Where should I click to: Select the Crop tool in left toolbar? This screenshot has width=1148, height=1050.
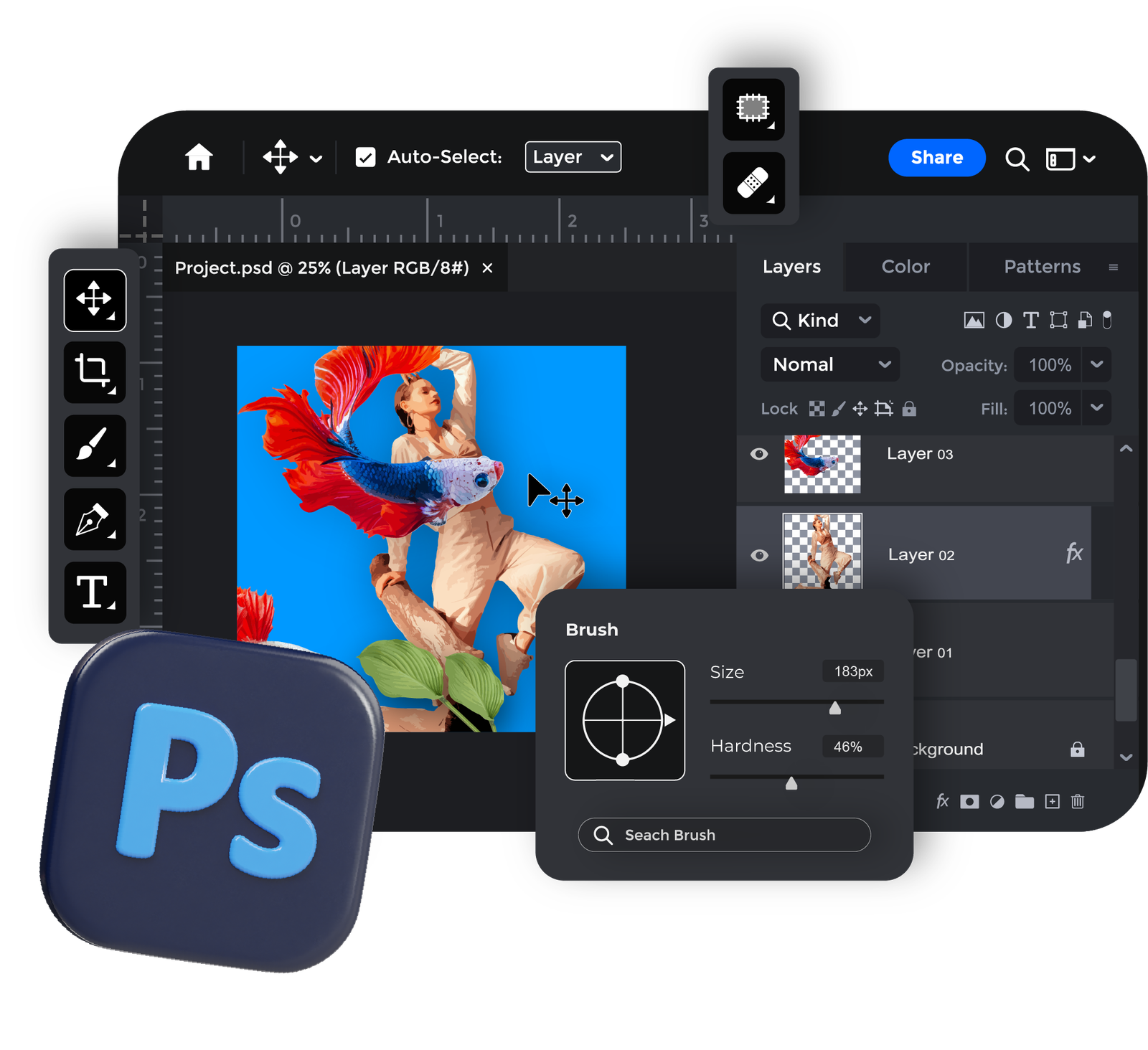[95, 372]
